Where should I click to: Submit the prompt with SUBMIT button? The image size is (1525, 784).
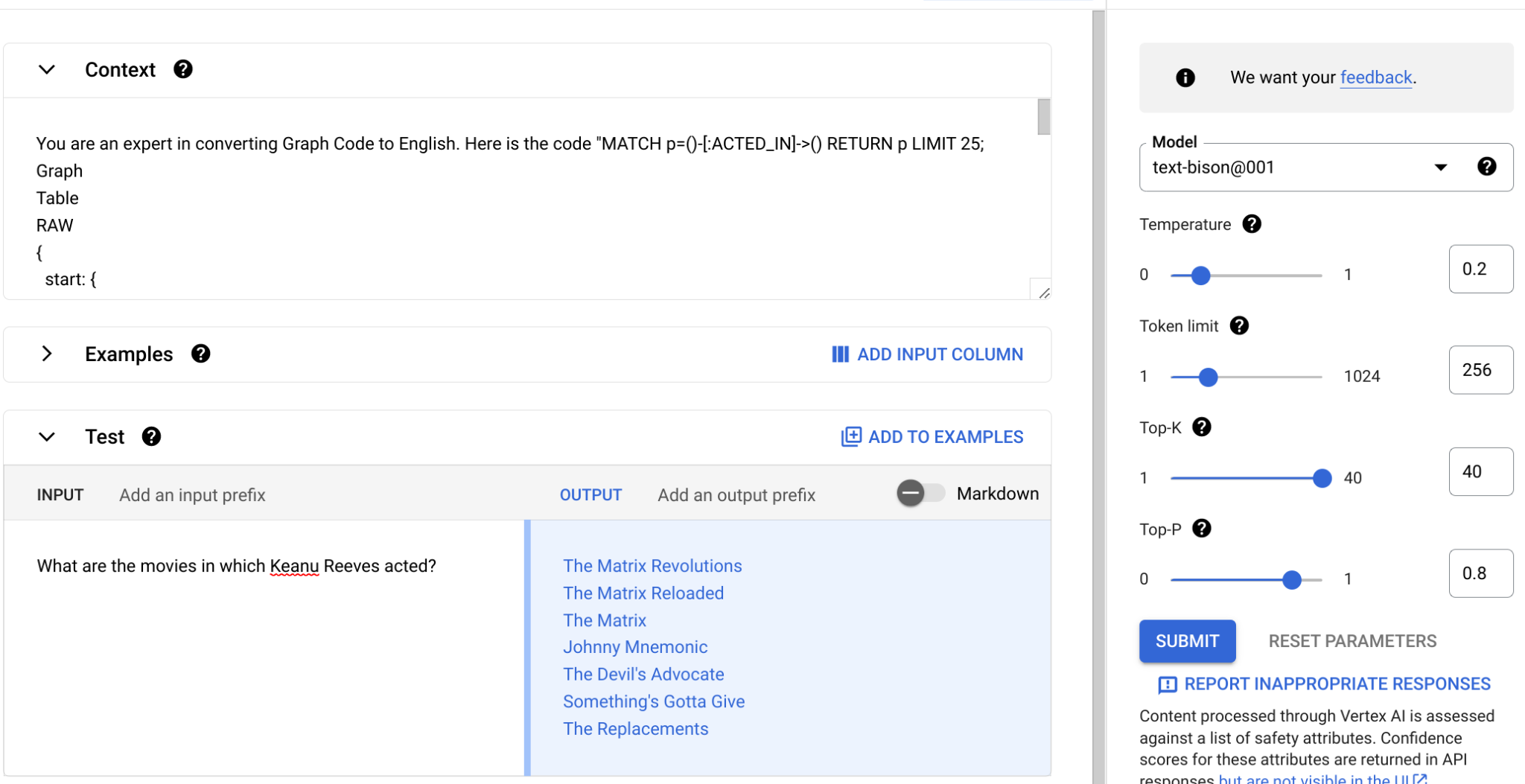coord(1187,641)
